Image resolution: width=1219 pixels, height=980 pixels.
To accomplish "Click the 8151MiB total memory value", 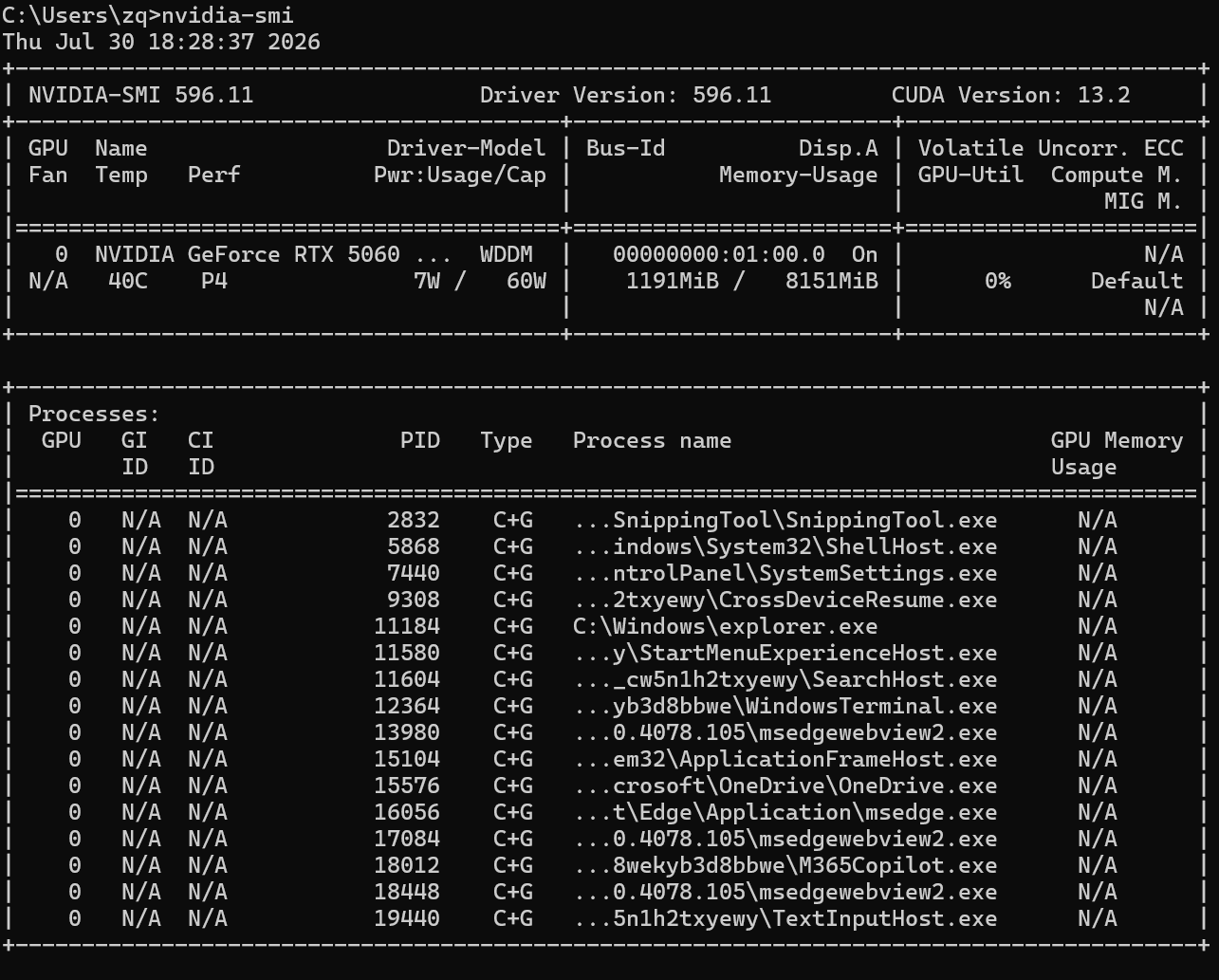I will click(832, 281).
